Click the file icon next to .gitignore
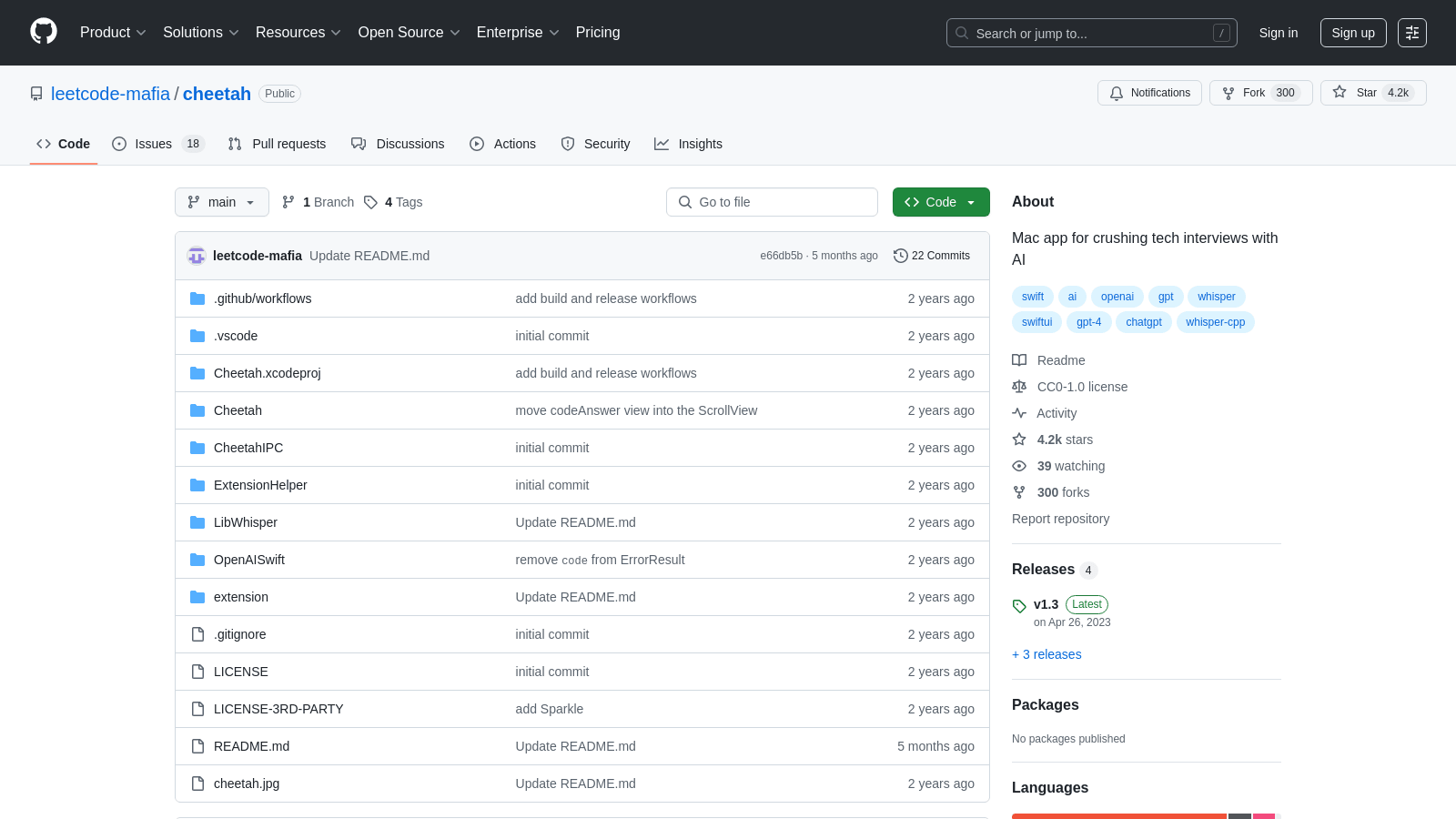 pyautogui.click(x=197, y=634)
